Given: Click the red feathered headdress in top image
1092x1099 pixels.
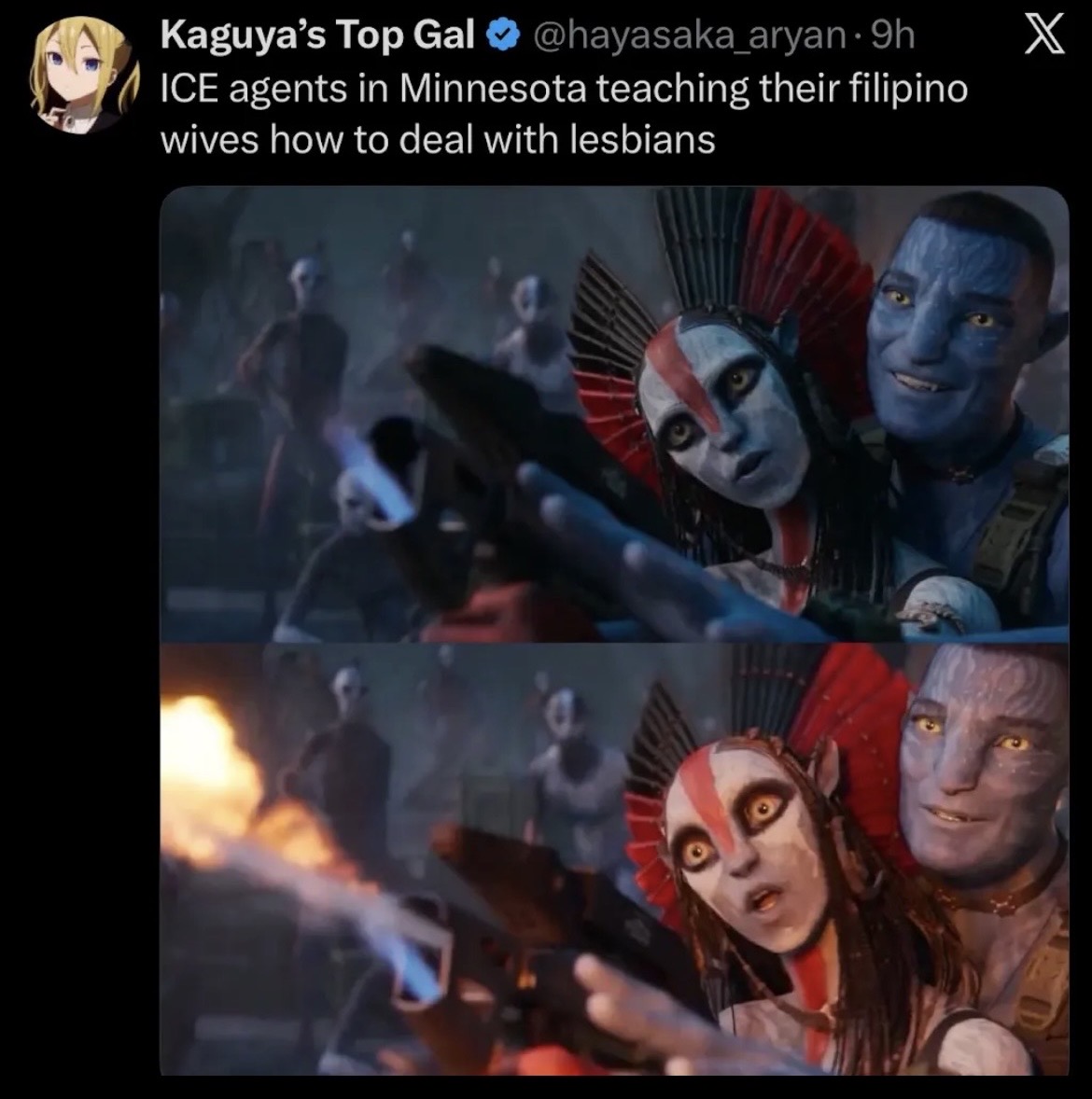Looking at the screenshot, I should (722, 295).
